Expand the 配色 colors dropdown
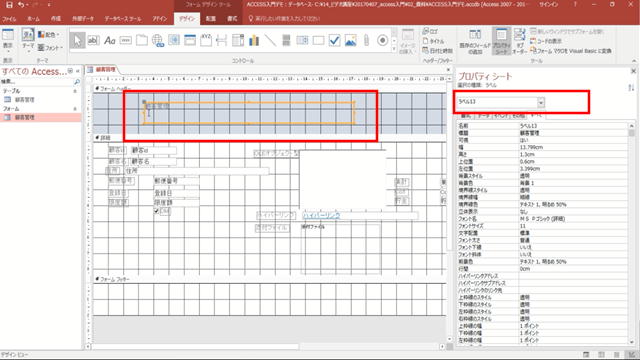The width and height of the screenshot is (640, 360). click(49, 35)
